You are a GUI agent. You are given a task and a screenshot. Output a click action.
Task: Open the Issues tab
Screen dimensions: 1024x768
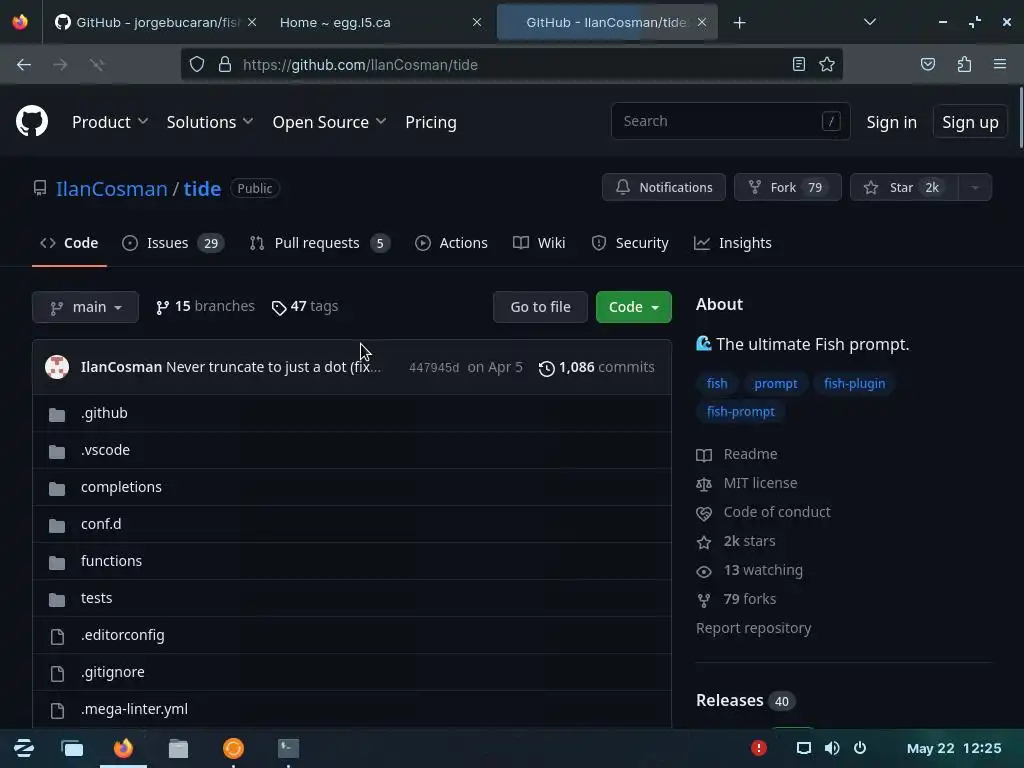click(173, 243)
